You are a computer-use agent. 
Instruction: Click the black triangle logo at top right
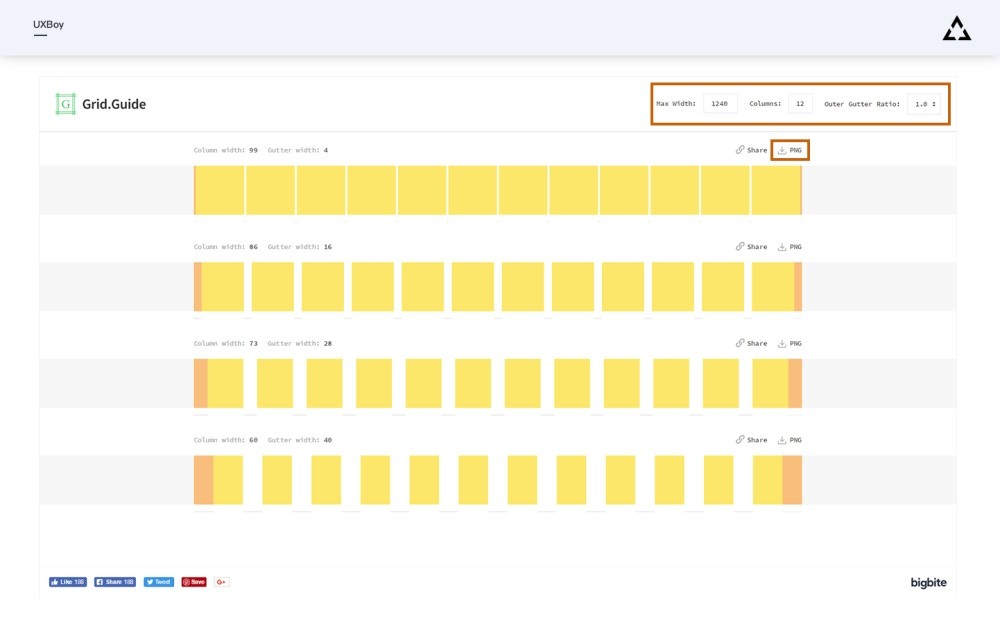pyautogui.click(x=956, y=29)
